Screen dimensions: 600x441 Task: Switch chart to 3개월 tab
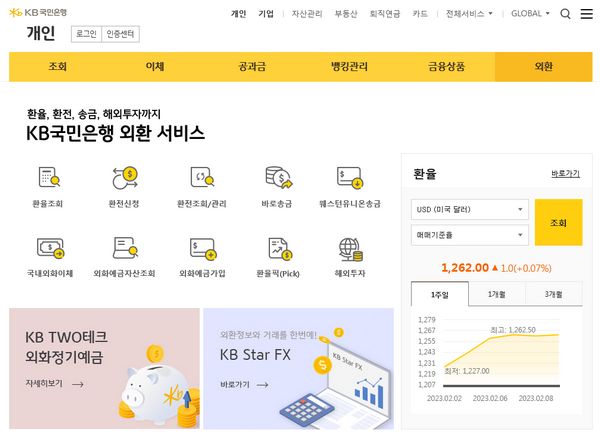coord(554,294)
